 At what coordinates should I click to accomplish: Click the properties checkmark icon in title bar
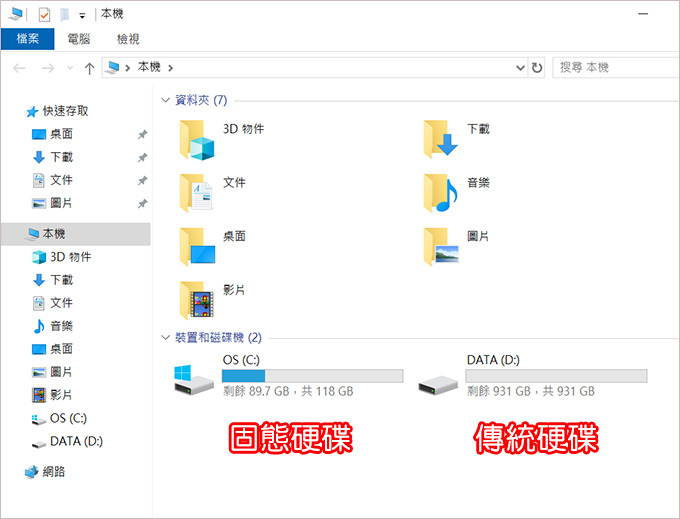coord(44,15)
